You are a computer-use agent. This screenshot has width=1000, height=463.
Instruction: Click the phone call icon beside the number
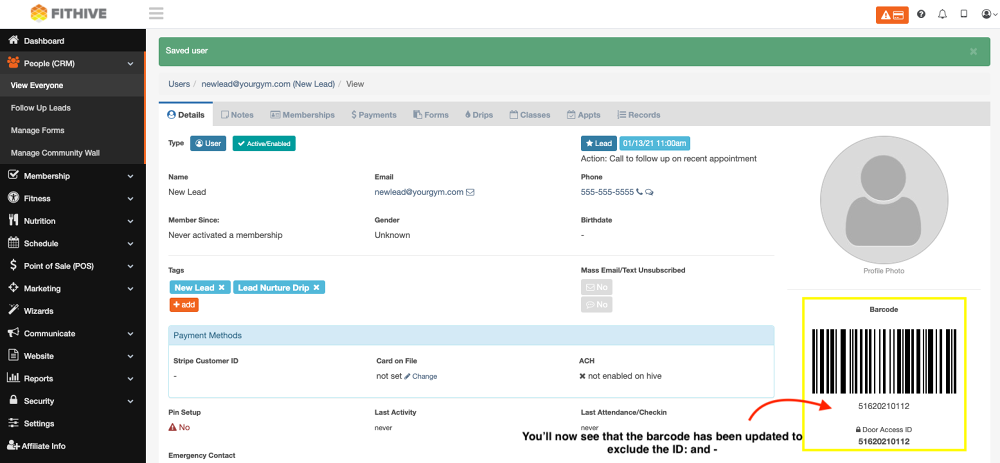[x=639, y=192]
